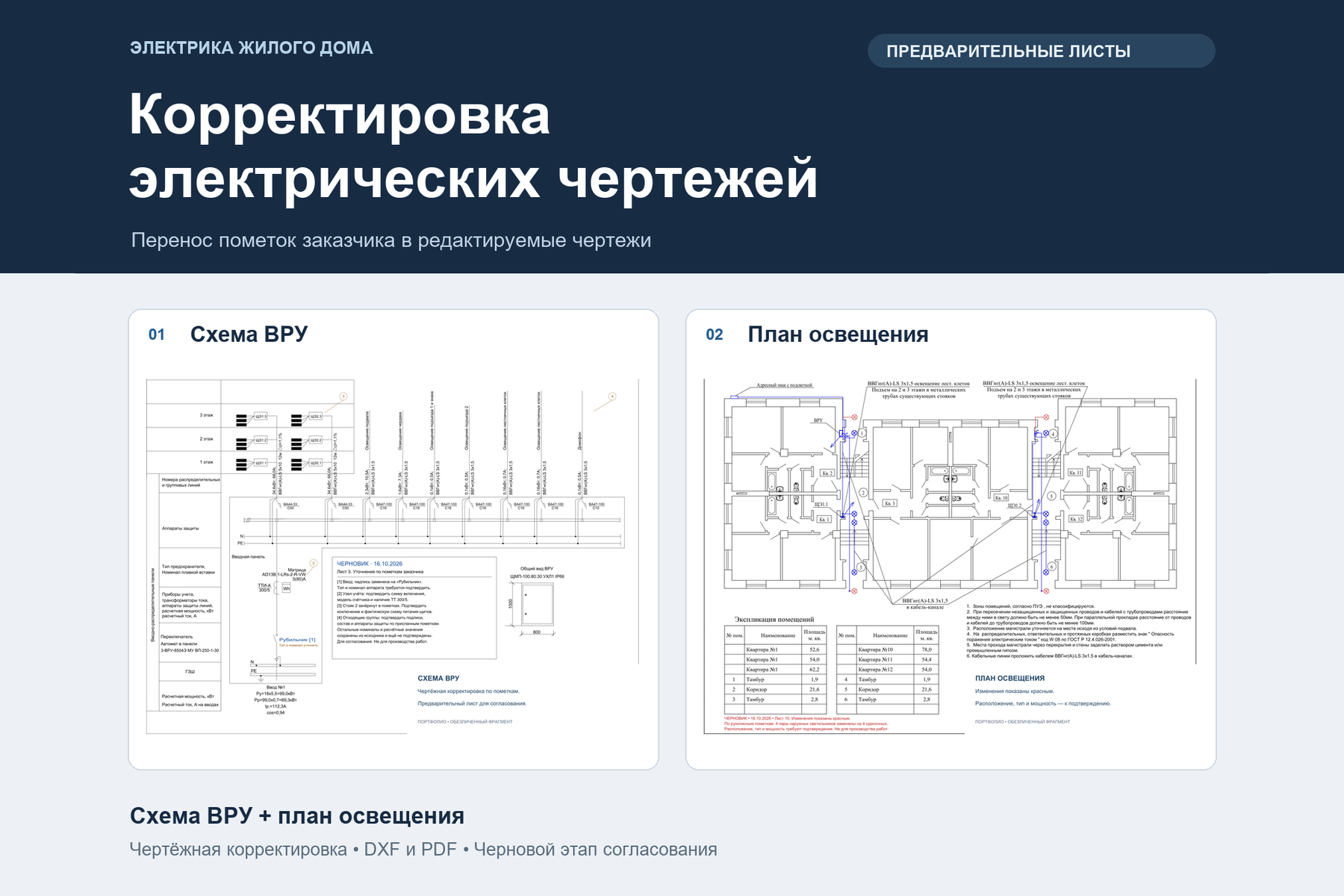Viewport: 1344px width, 896px height.
Task: Select the «ЭЛЕКТРИКА ЖИЛОГО ДОМА» header label
Action: (x=252, y=48)
